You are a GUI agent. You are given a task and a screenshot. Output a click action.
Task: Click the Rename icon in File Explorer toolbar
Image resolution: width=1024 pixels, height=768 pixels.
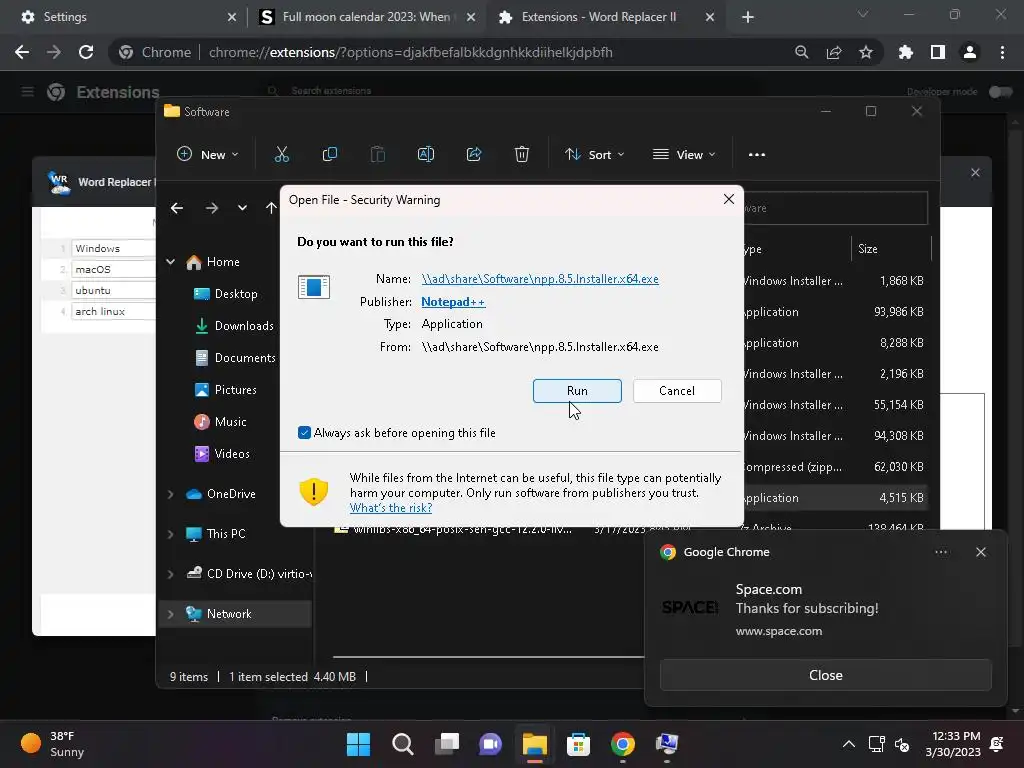pos(426,154)
